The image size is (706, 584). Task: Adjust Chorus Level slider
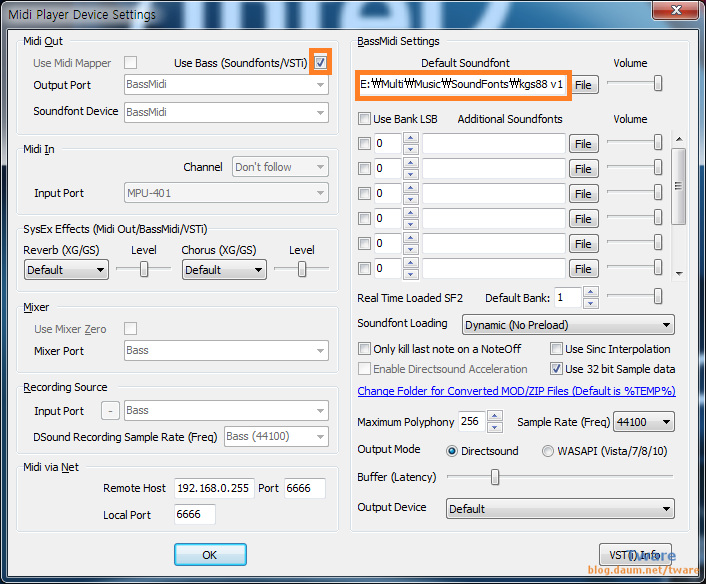[x=302, y=269]
